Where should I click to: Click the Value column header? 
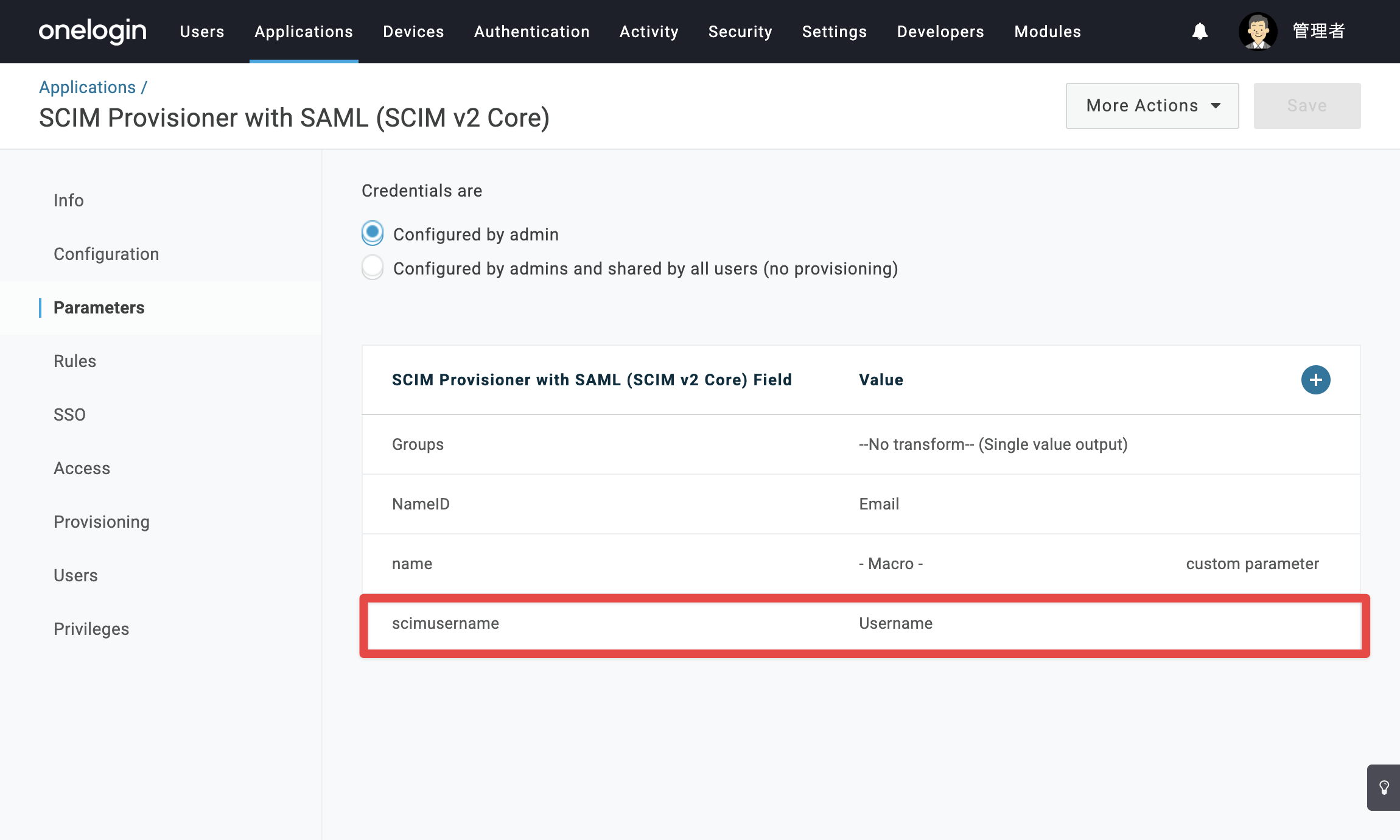click(881, 380)
